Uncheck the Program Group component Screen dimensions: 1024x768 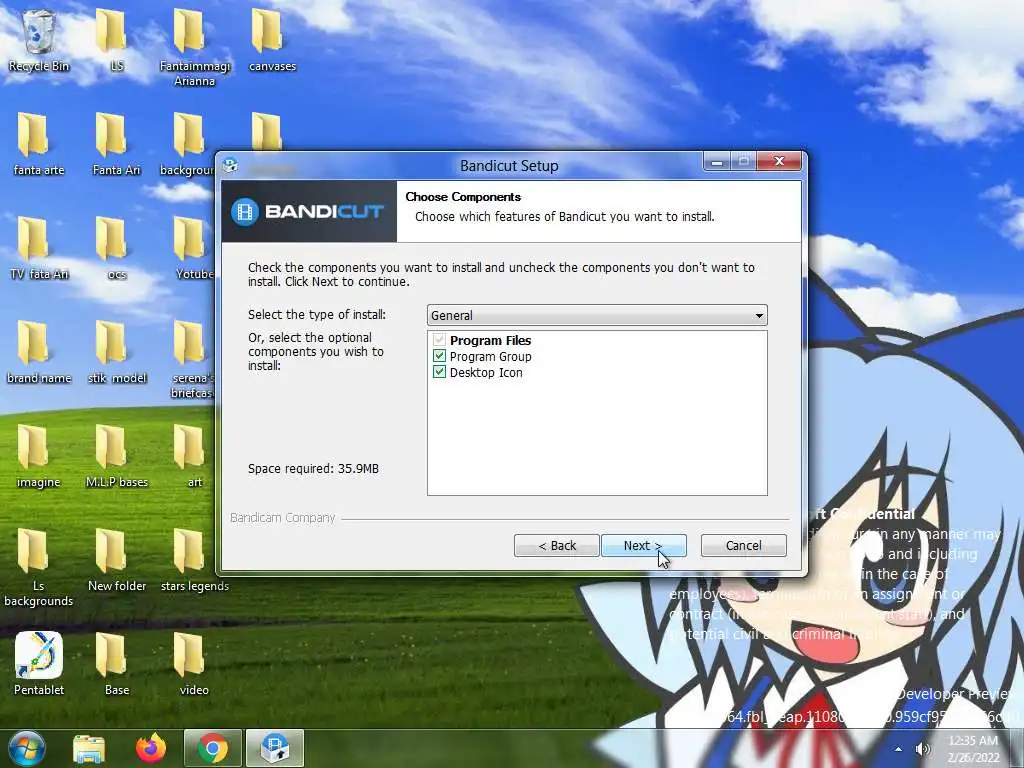pos(440,357)
